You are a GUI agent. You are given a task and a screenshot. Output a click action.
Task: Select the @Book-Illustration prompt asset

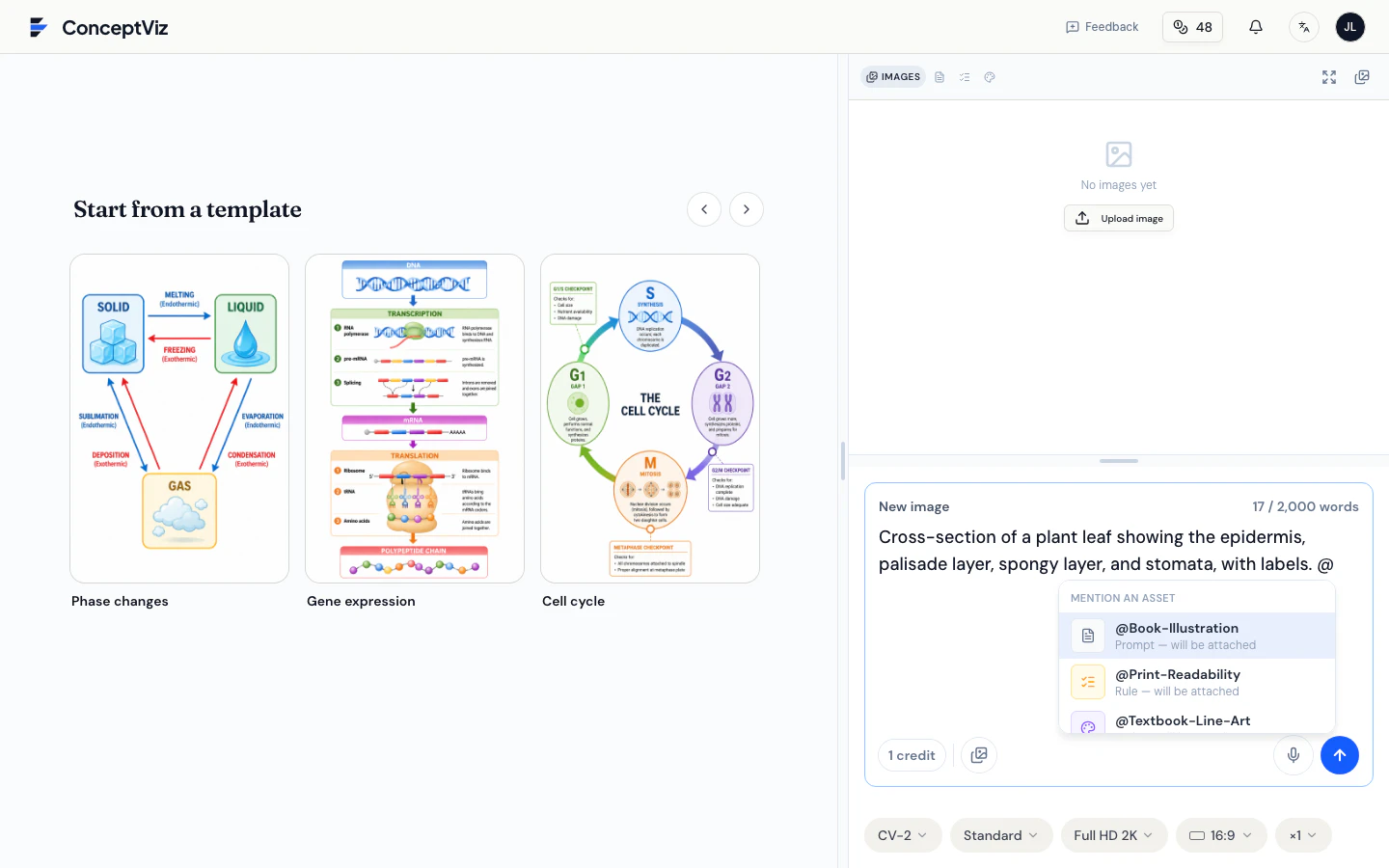coord(1197,636)
